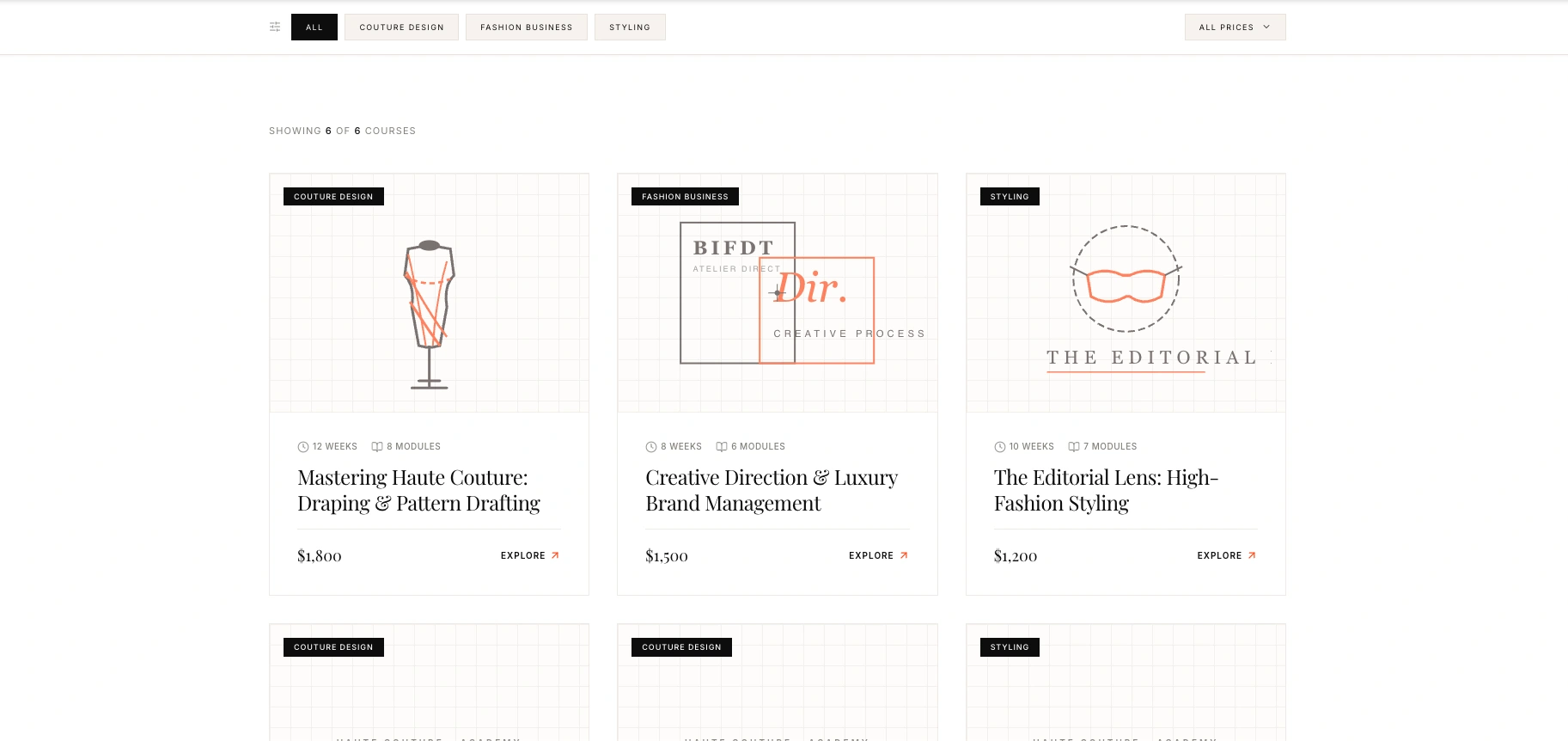Image resolution: width=1568 pixels, height=741 pixels.
Task: Click the book icon next to 8 MODULES
Action: (377, 447)
